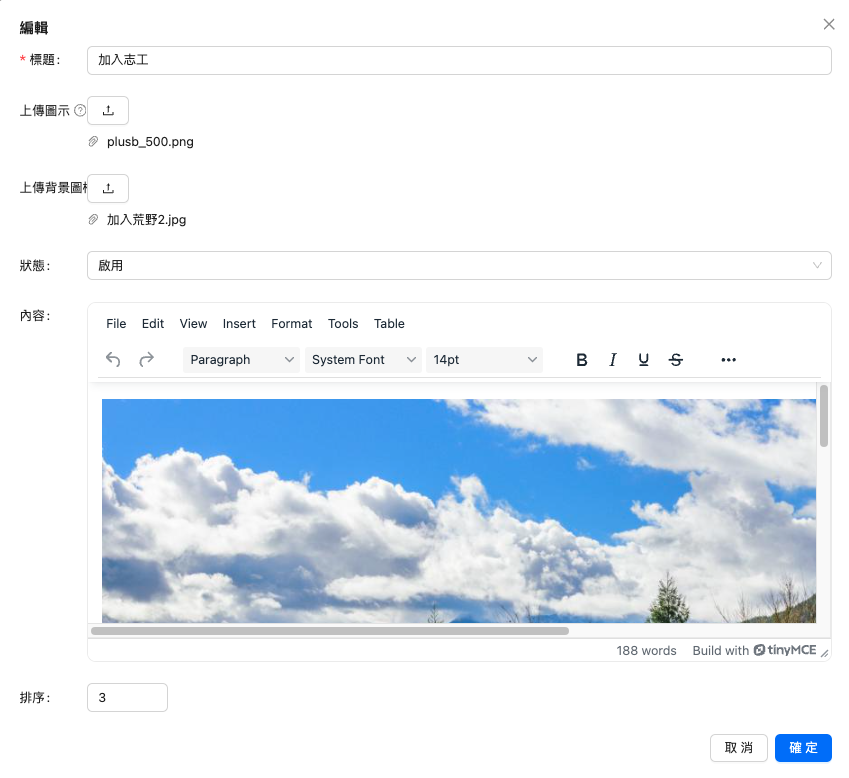Click the help icon beside 上傳圖示
Image resolution: width=849 pixels, height=778 pixels.
(80, 111)
